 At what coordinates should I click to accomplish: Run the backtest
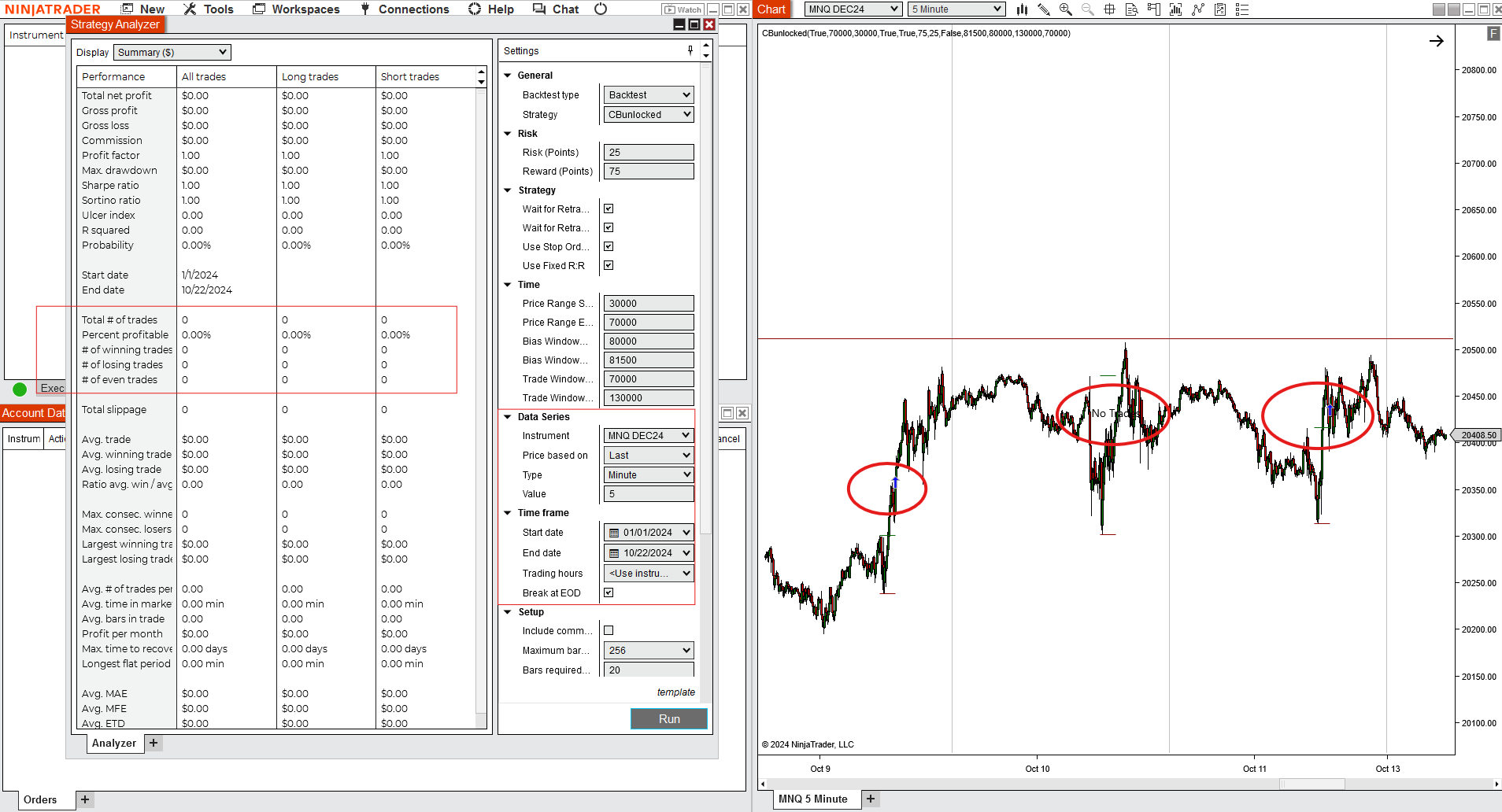coord(669,718)
